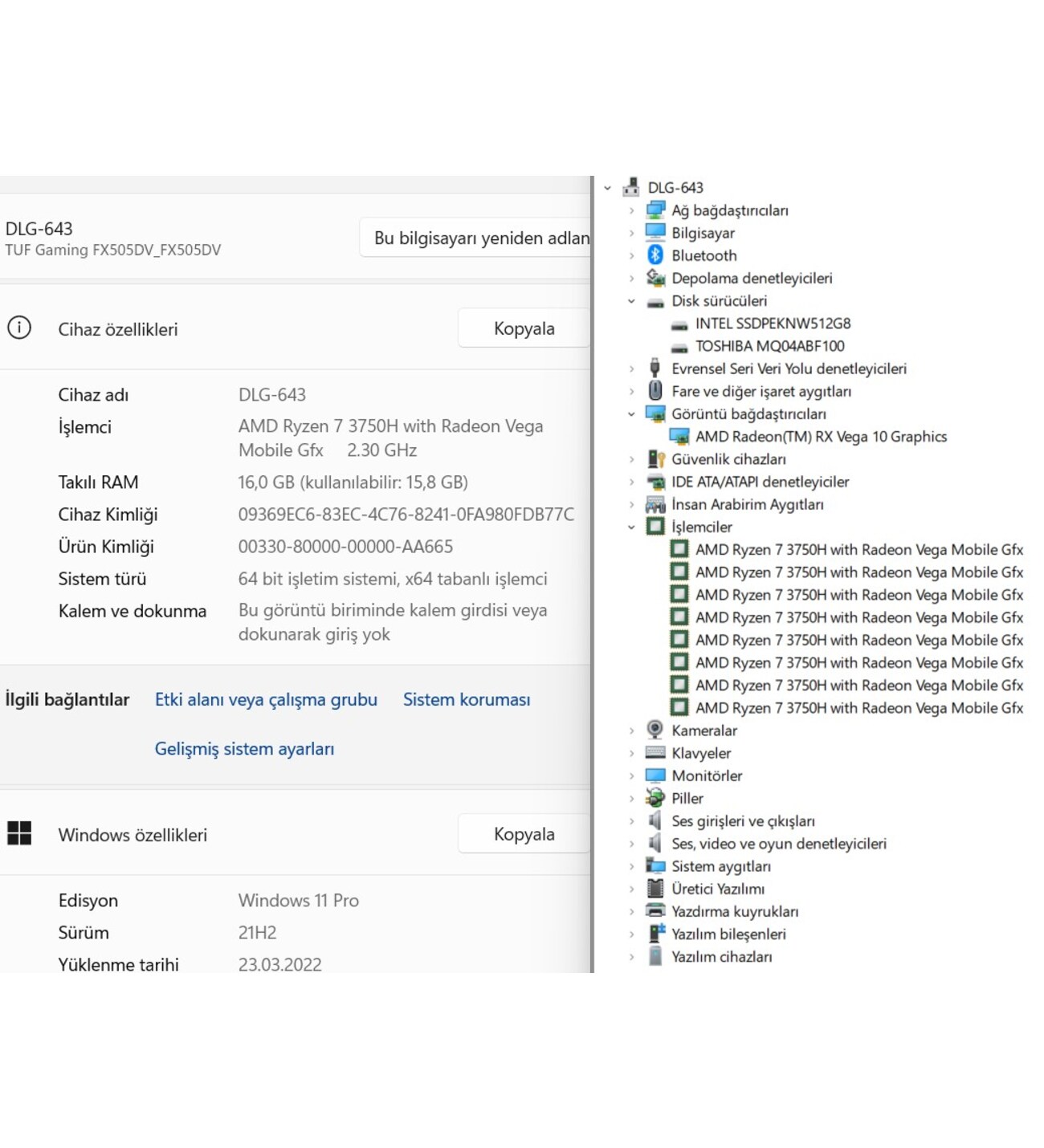Click the Yazılım cihazları device icon
1044x1148 pixels.
[x=655, y=956]
